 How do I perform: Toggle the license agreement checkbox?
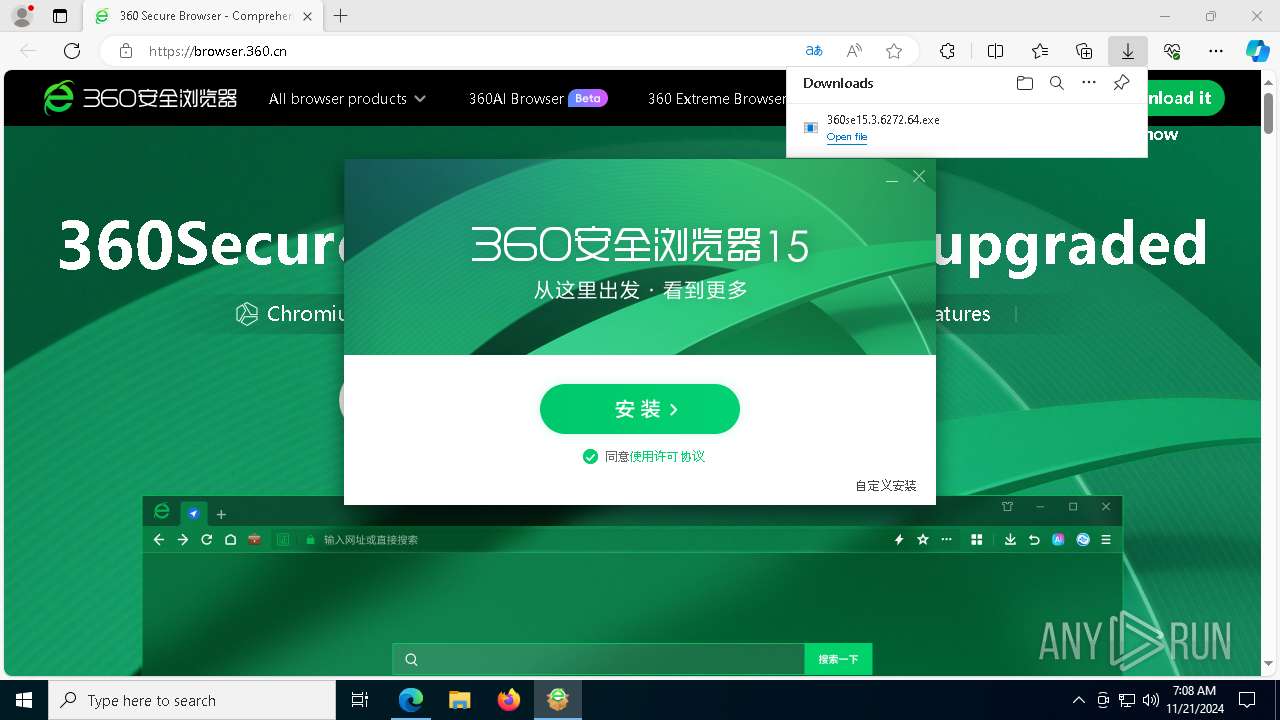[x=590, y=456]
